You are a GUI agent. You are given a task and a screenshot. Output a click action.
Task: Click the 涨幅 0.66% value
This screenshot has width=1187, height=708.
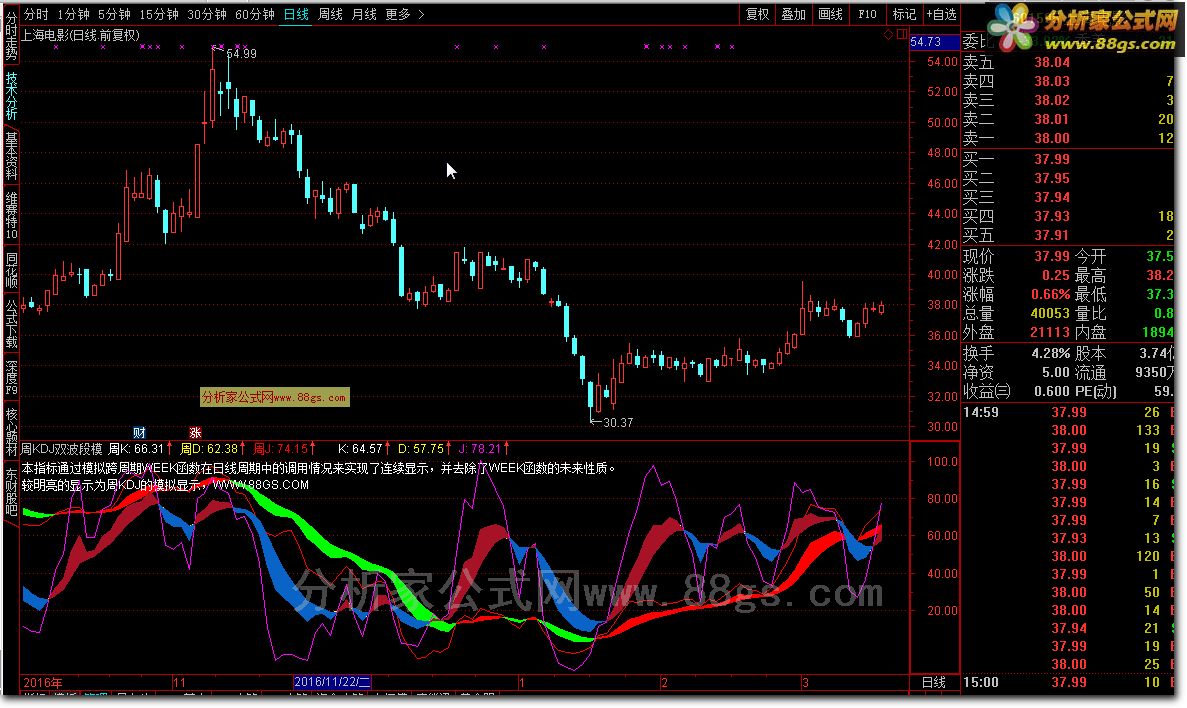coord(1051,295)
